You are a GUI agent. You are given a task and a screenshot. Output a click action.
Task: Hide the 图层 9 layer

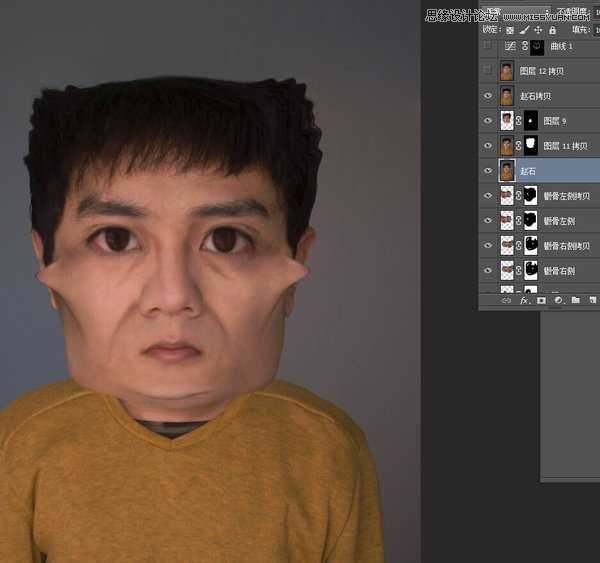488,121
